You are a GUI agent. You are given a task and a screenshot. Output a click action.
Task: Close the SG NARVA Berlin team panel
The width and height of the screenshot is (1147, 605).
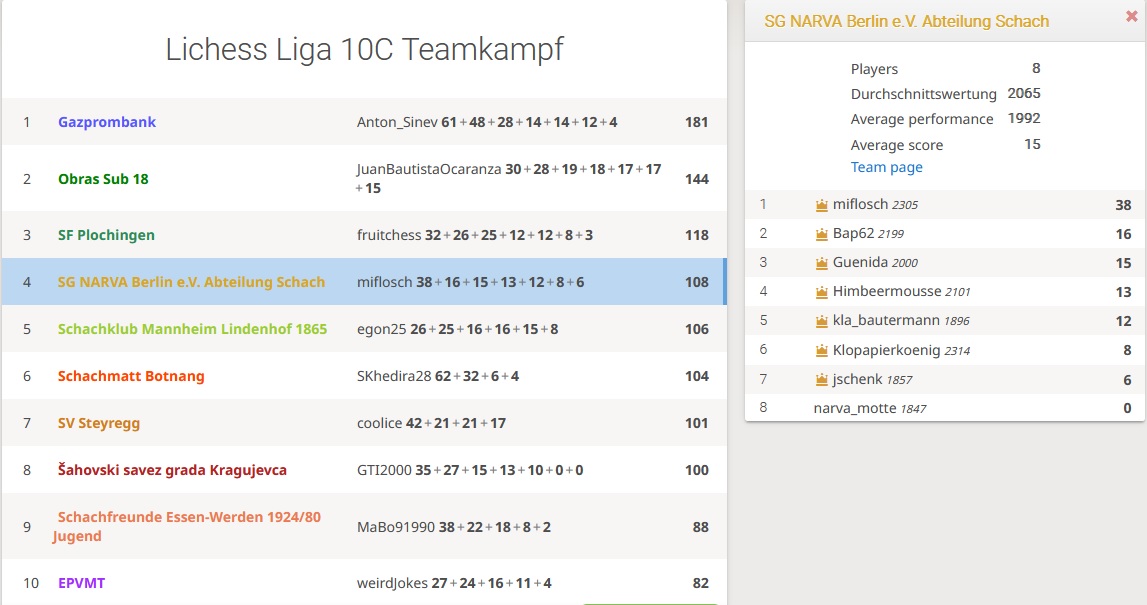[1132, 16]
